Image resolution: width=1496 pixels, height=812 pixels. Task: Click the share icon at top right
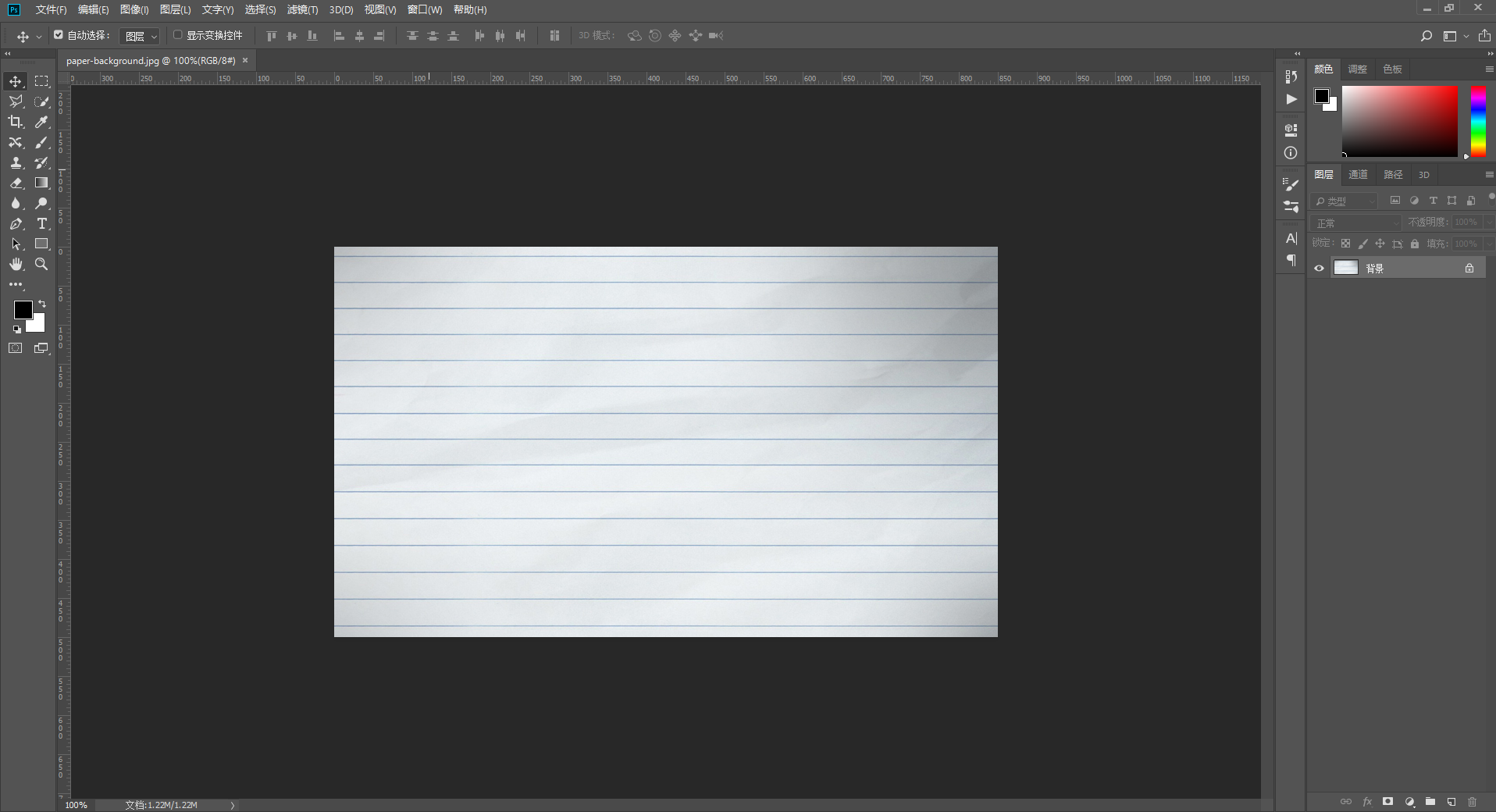point(1484,36)
